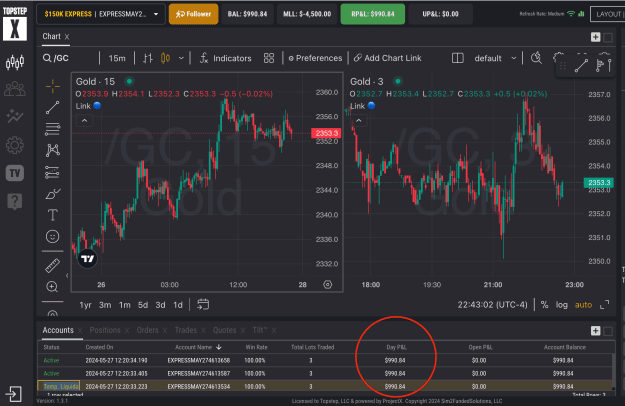
Task: Select the brush drawing tool
Action: click(52, 194)
